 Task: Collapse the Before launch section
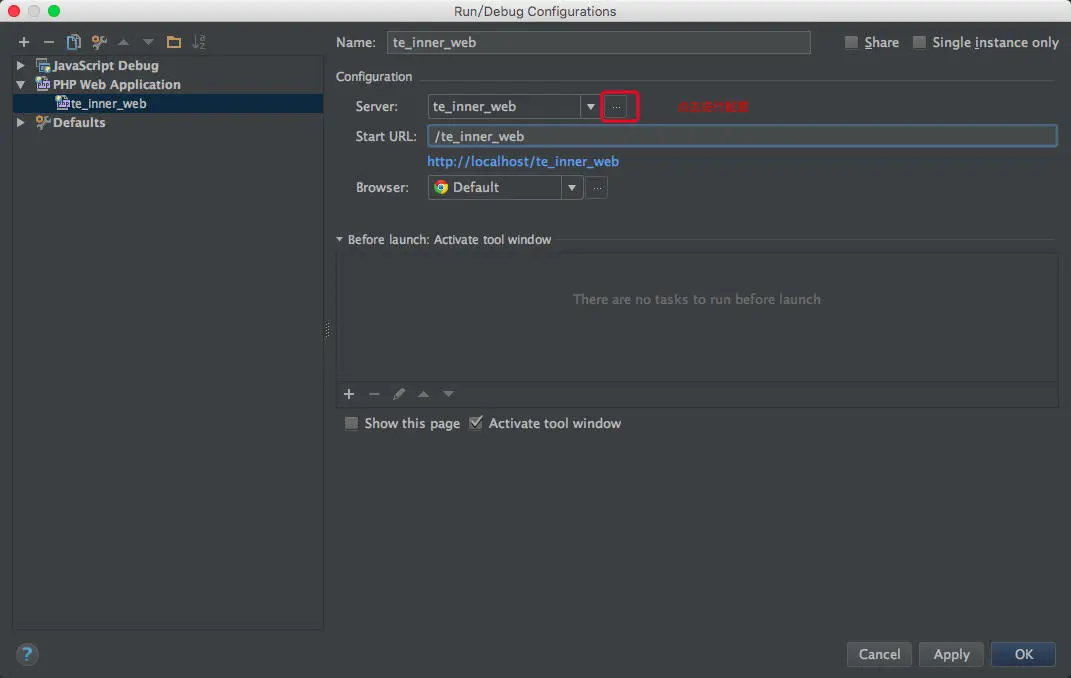[339, 240]
